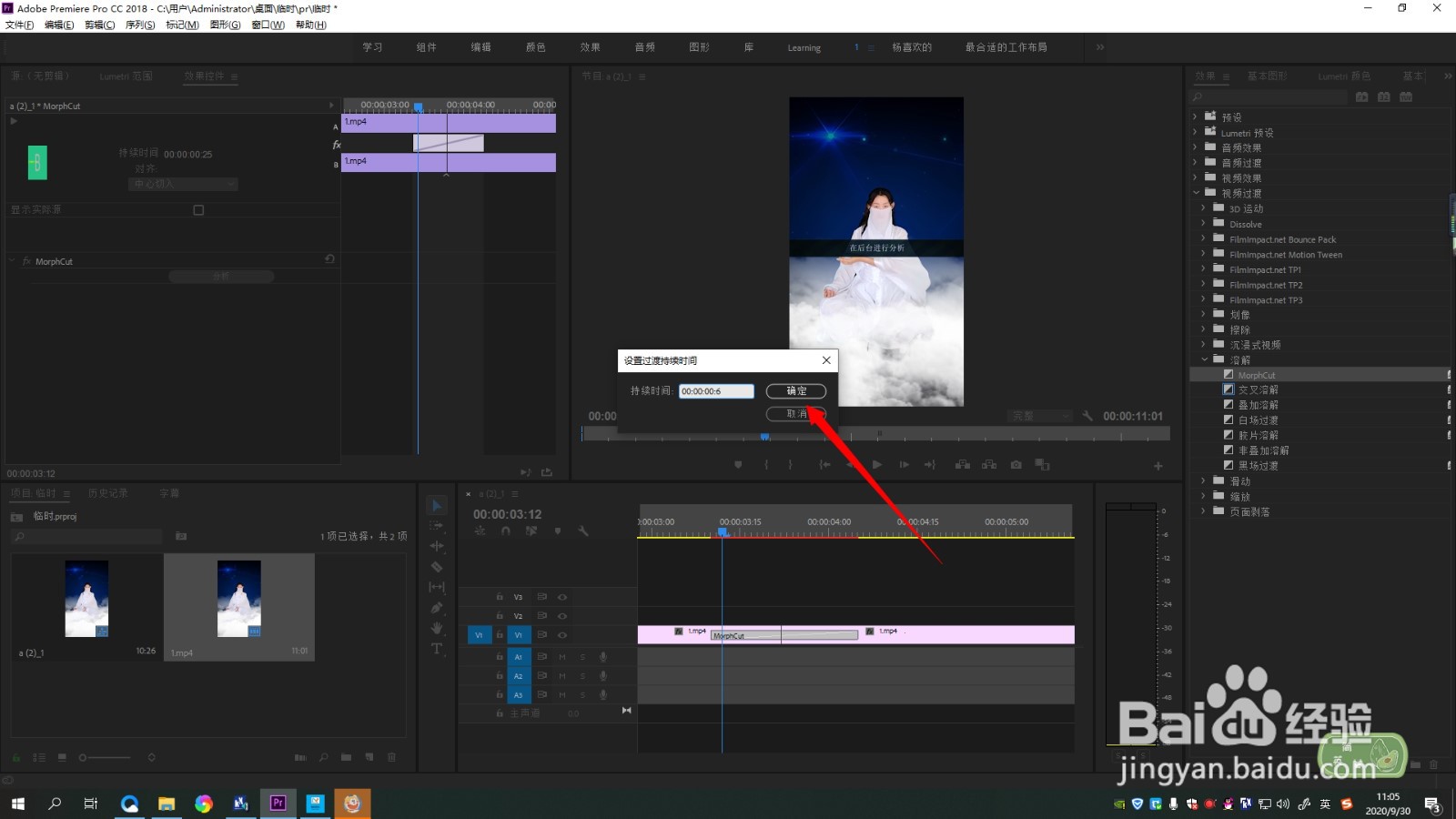The image size is (1456, 819).
Task: Select a (2)_1 sequence thumbnail
Action: 86,598
